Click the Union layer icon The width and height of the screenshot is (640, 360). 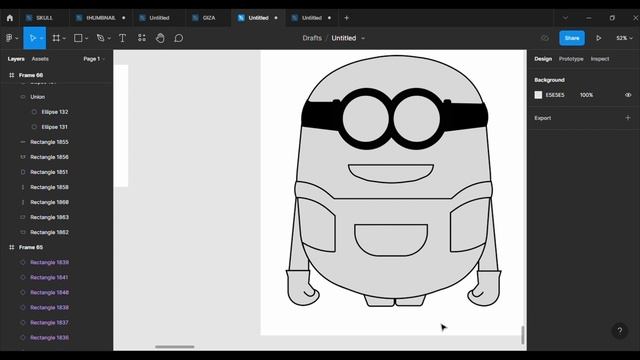click(23, 97)
